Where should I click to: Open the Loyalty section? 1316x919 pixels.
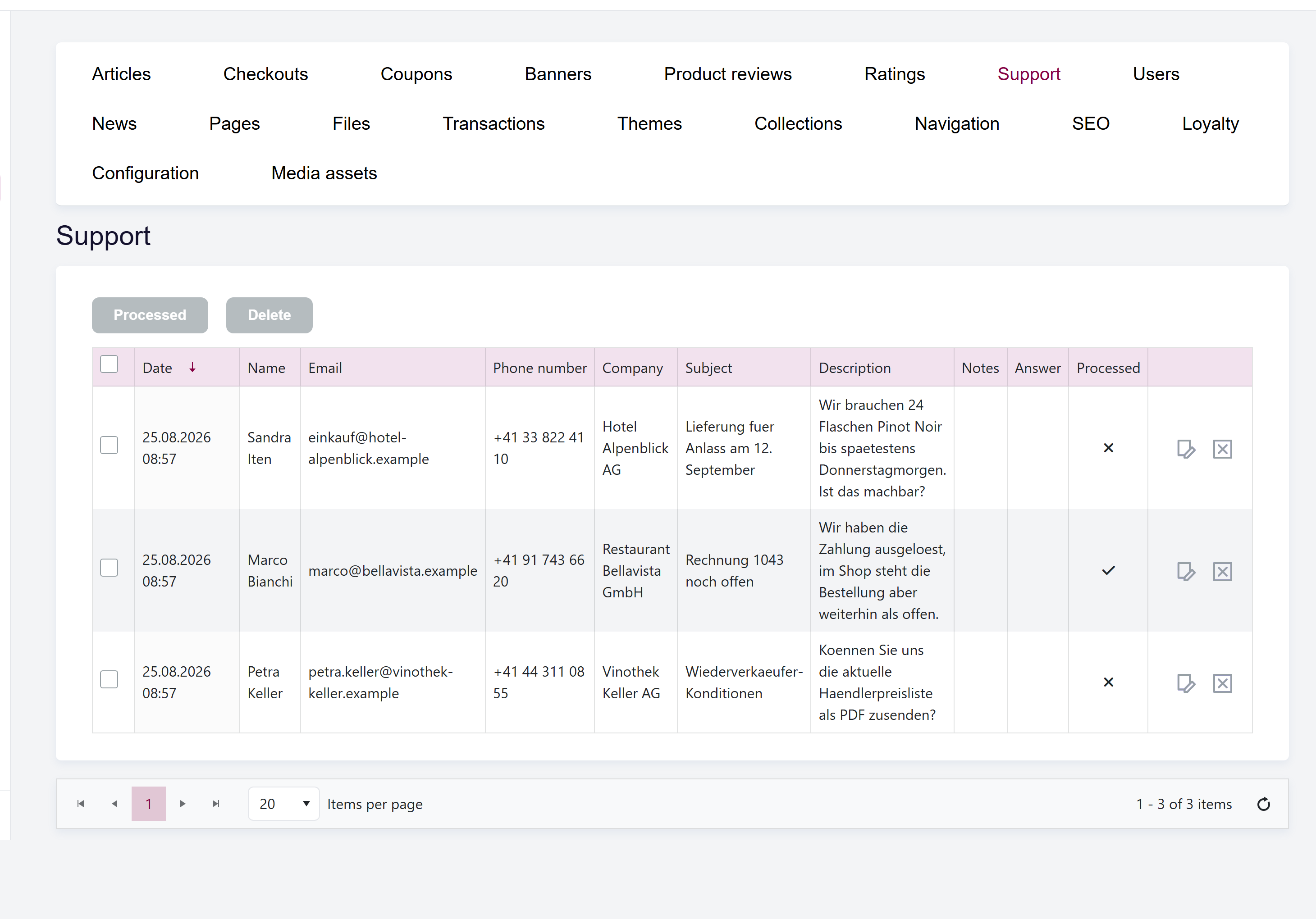pos(1211,124)
